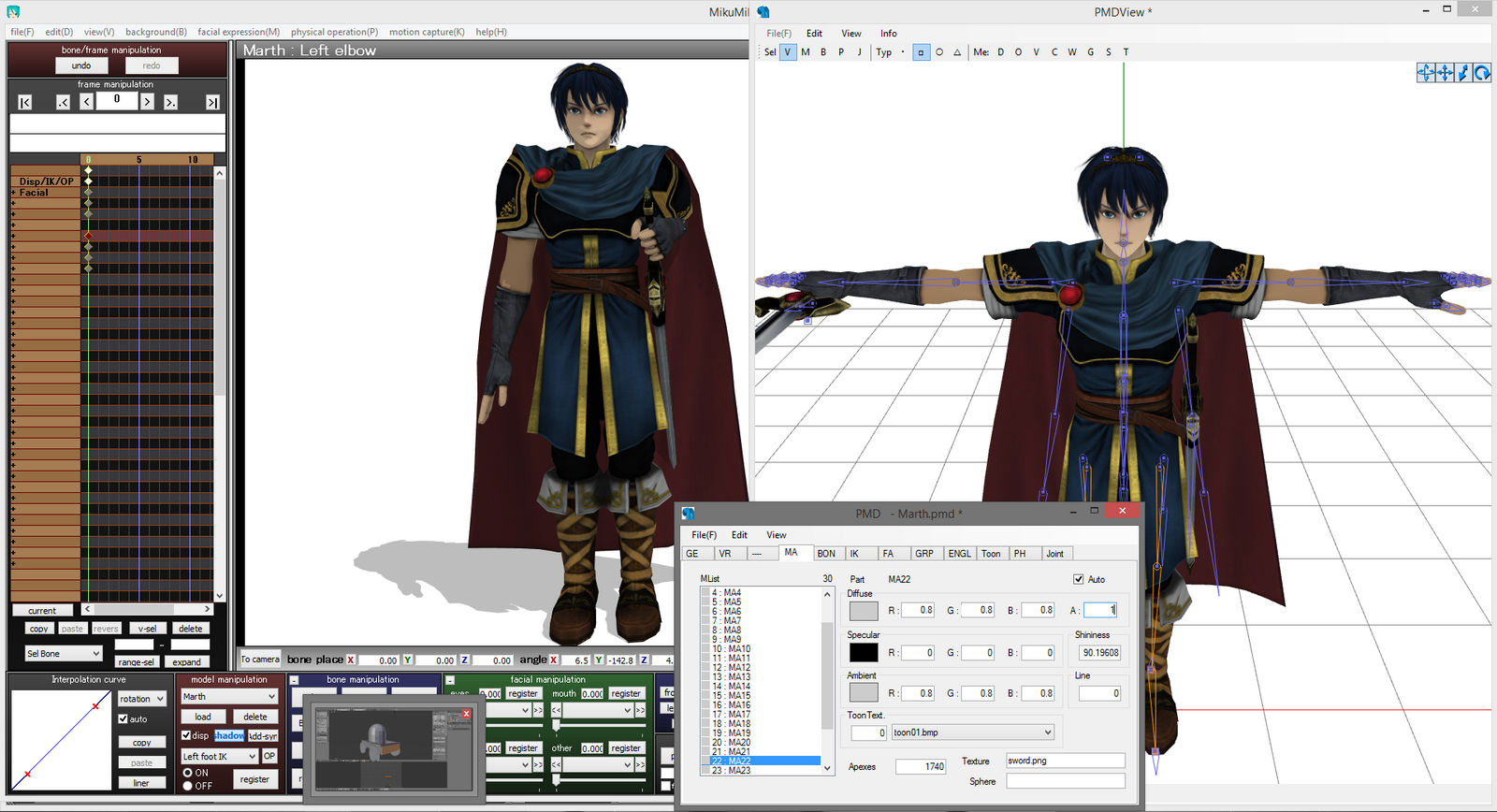Jump to first frame in frame manipulation

(25, 102)
